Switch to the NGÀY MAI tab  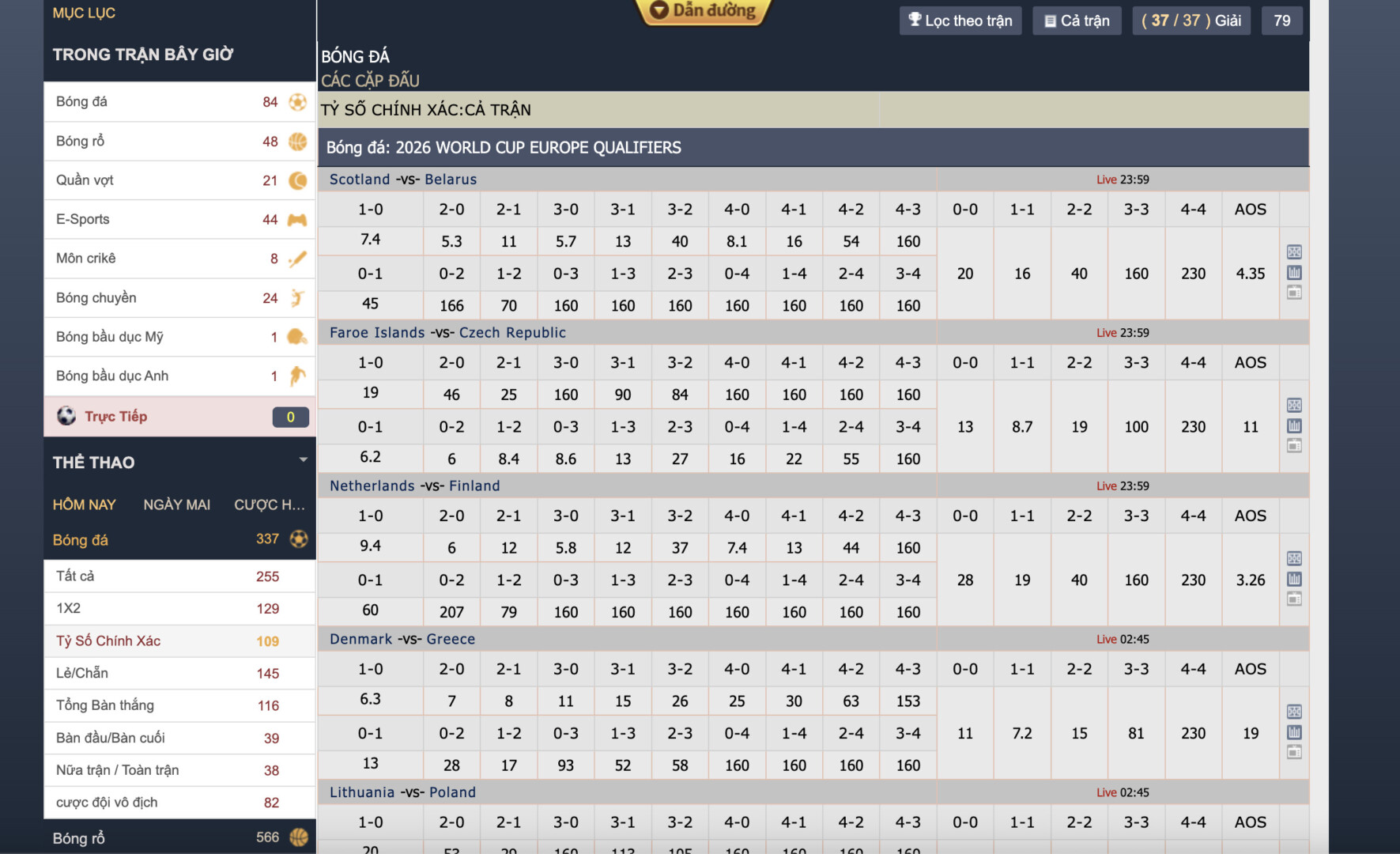[x=176, y=504]
